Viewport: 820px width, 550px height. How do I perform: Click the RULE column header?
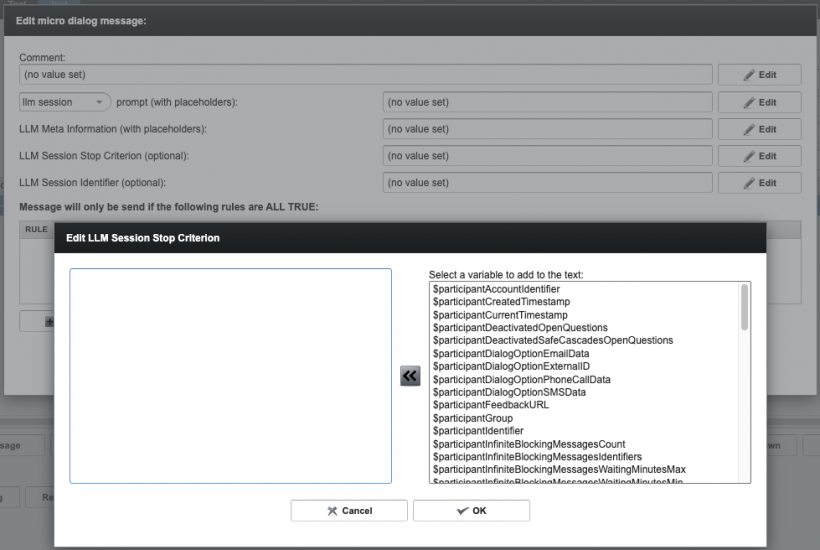pos(37,229)
